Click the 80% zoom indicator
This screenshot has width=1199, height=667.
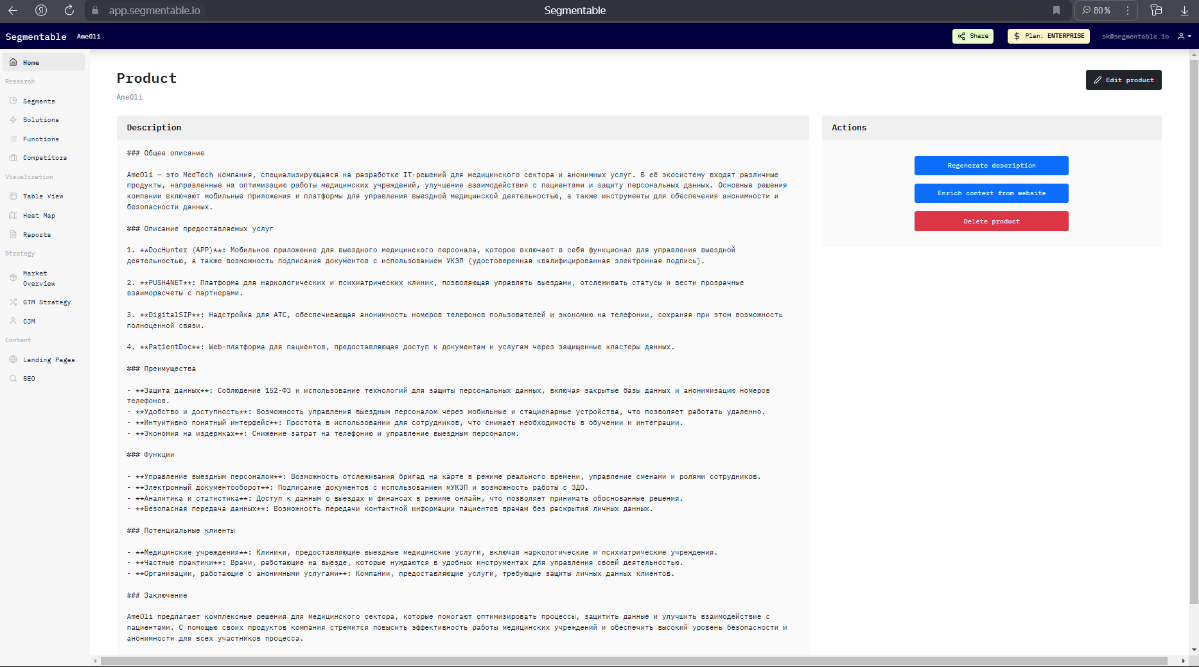coord(1097,11)
